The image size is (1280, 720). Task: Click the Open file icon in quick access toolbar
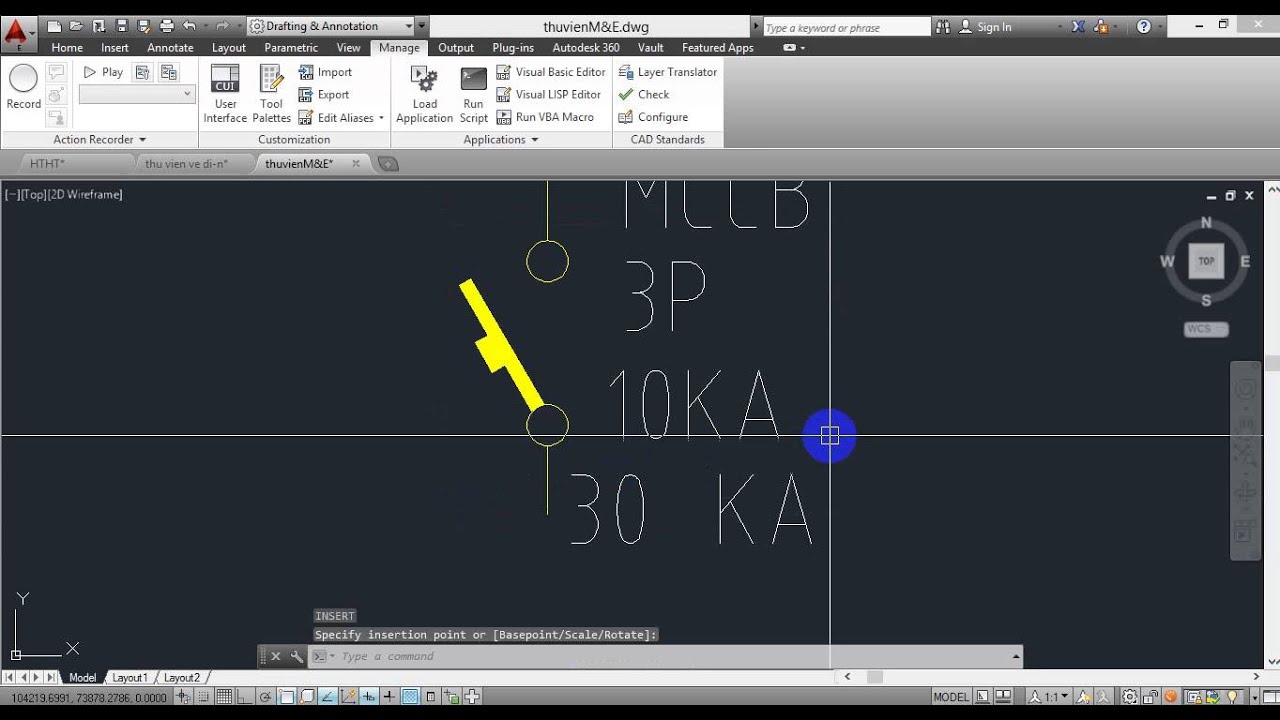tap(77, 26)
